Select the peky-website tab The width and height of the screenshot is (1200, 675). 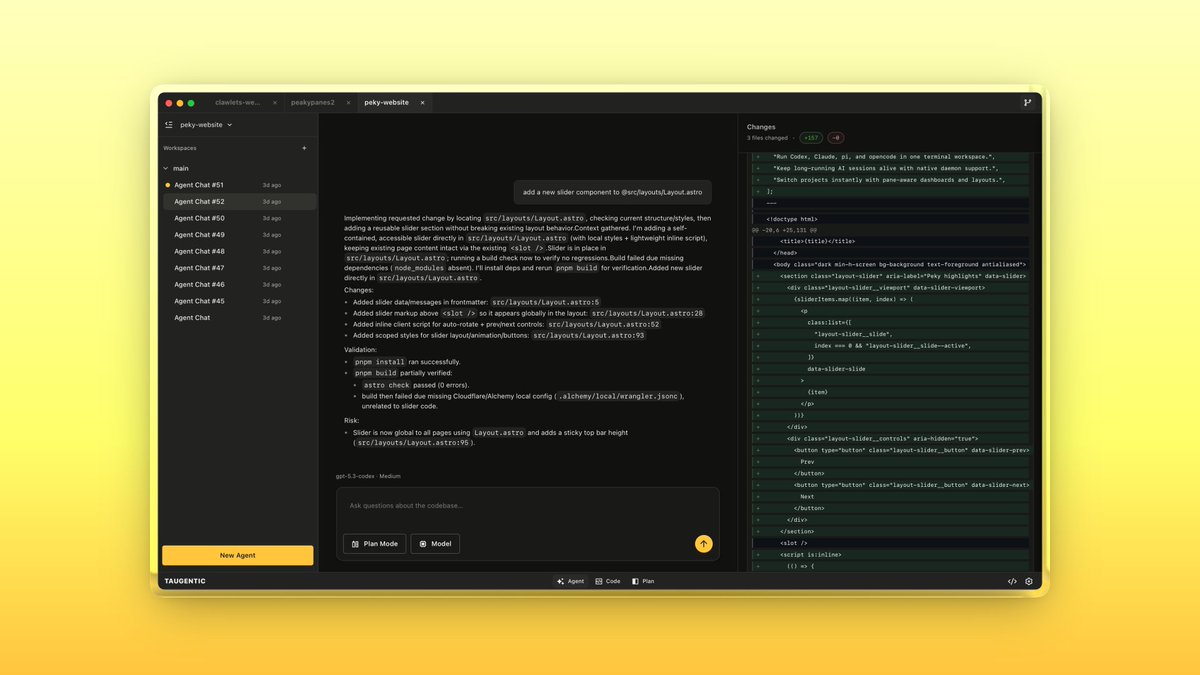[386, 102]
